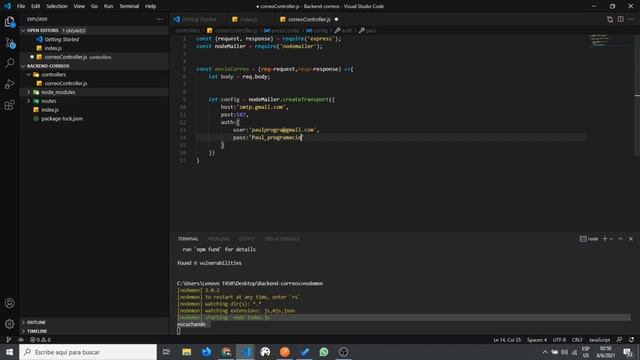Open editor more actions ellipsis

click(x=631, y=19)
